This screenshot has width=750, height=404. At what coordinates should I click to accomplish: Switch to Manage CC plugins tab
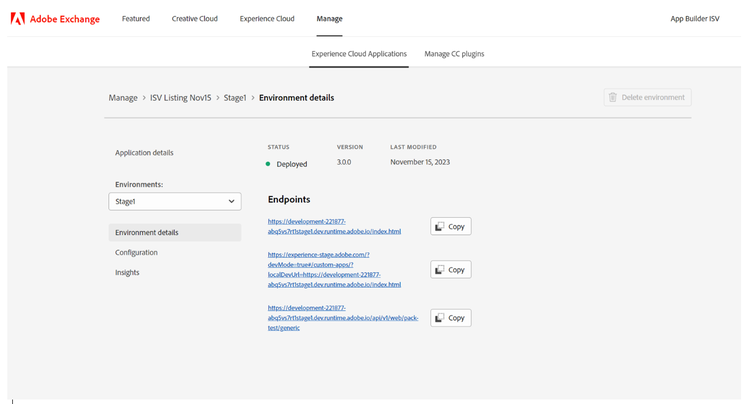(454, 54)
